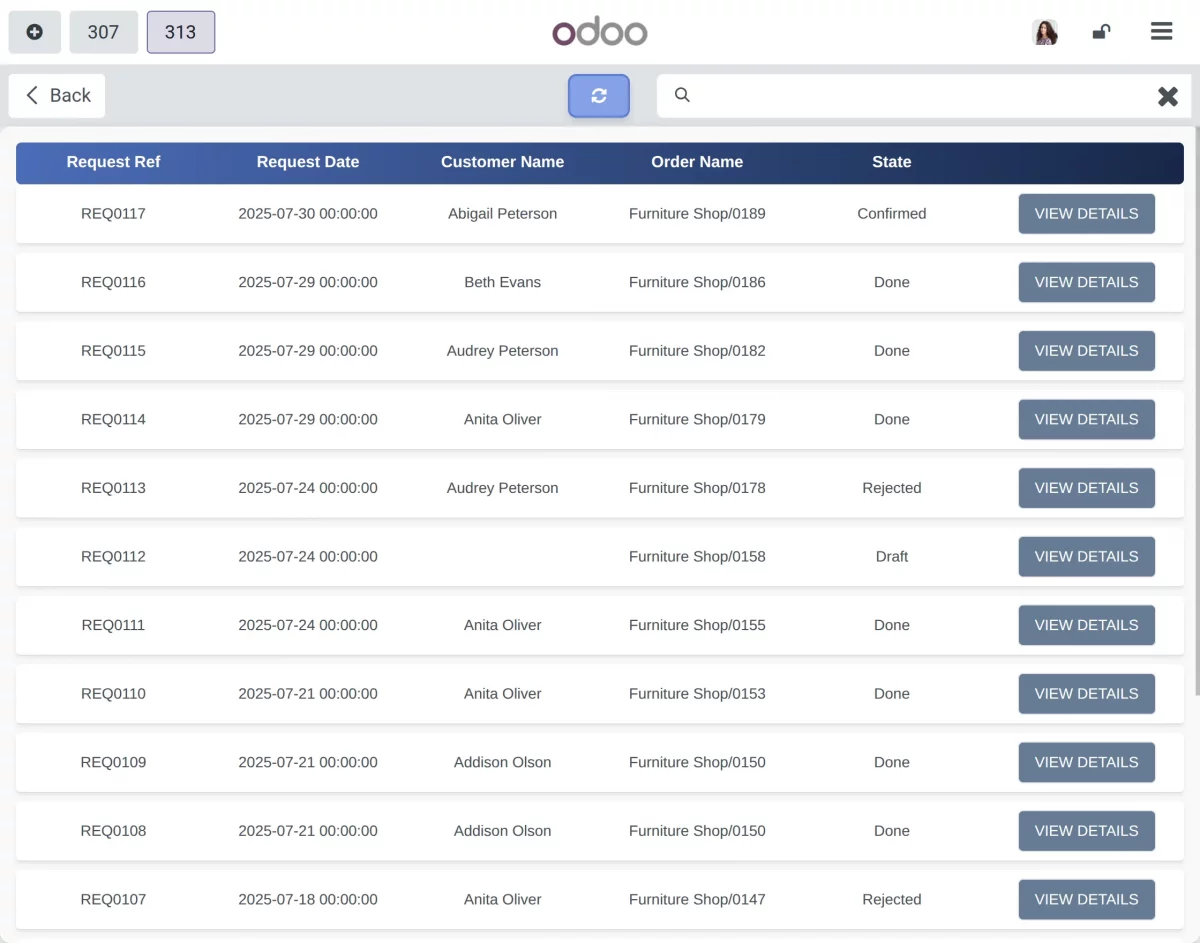This screenshot has width=1200, height=943.
Task: View details for REQ0117
Action: click(1086, 214)
